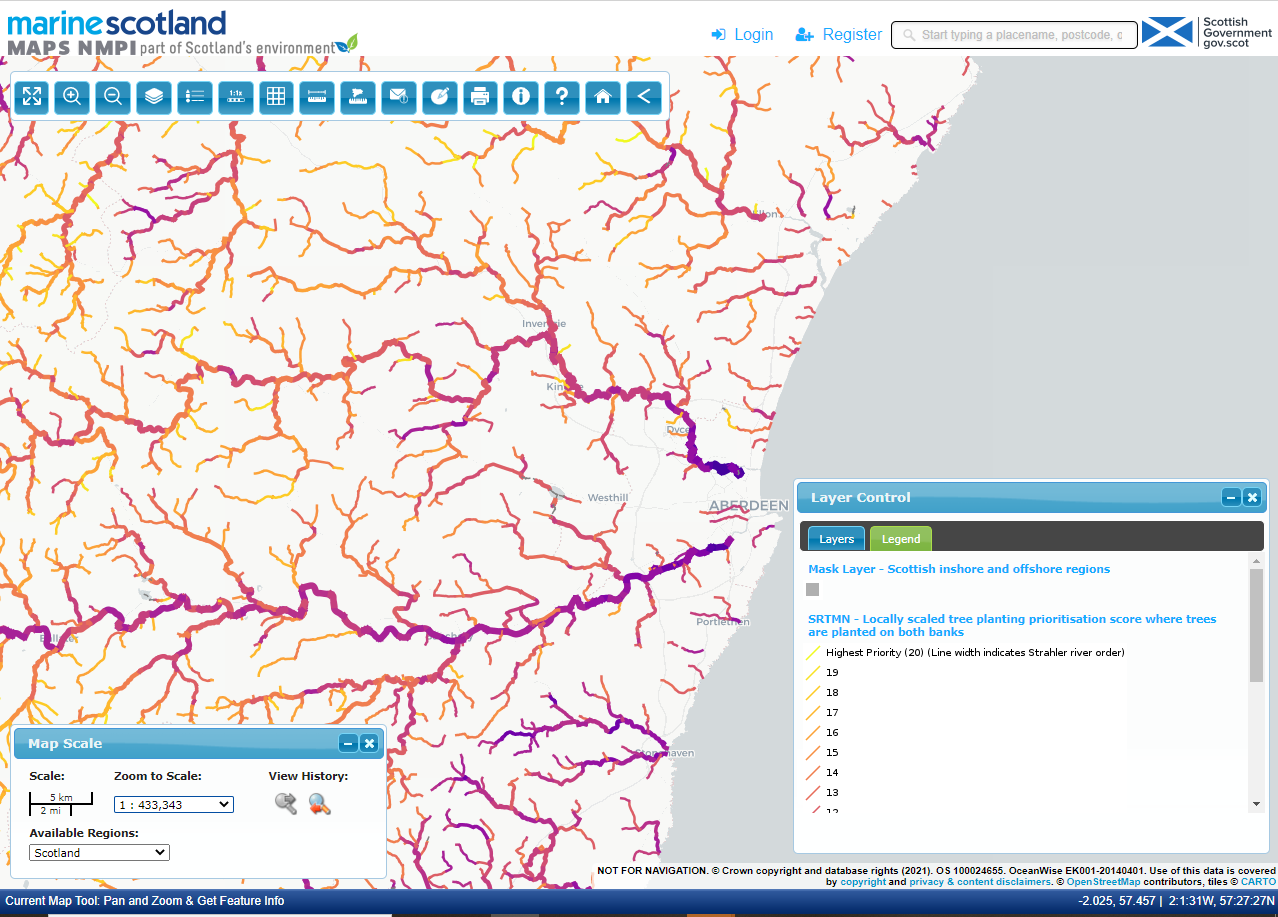Image resolution: width=1278 pixels, height=917 pixels.
Task: Open help with the question mark icon
Action: pyautogui.click(x=562, y=96)
